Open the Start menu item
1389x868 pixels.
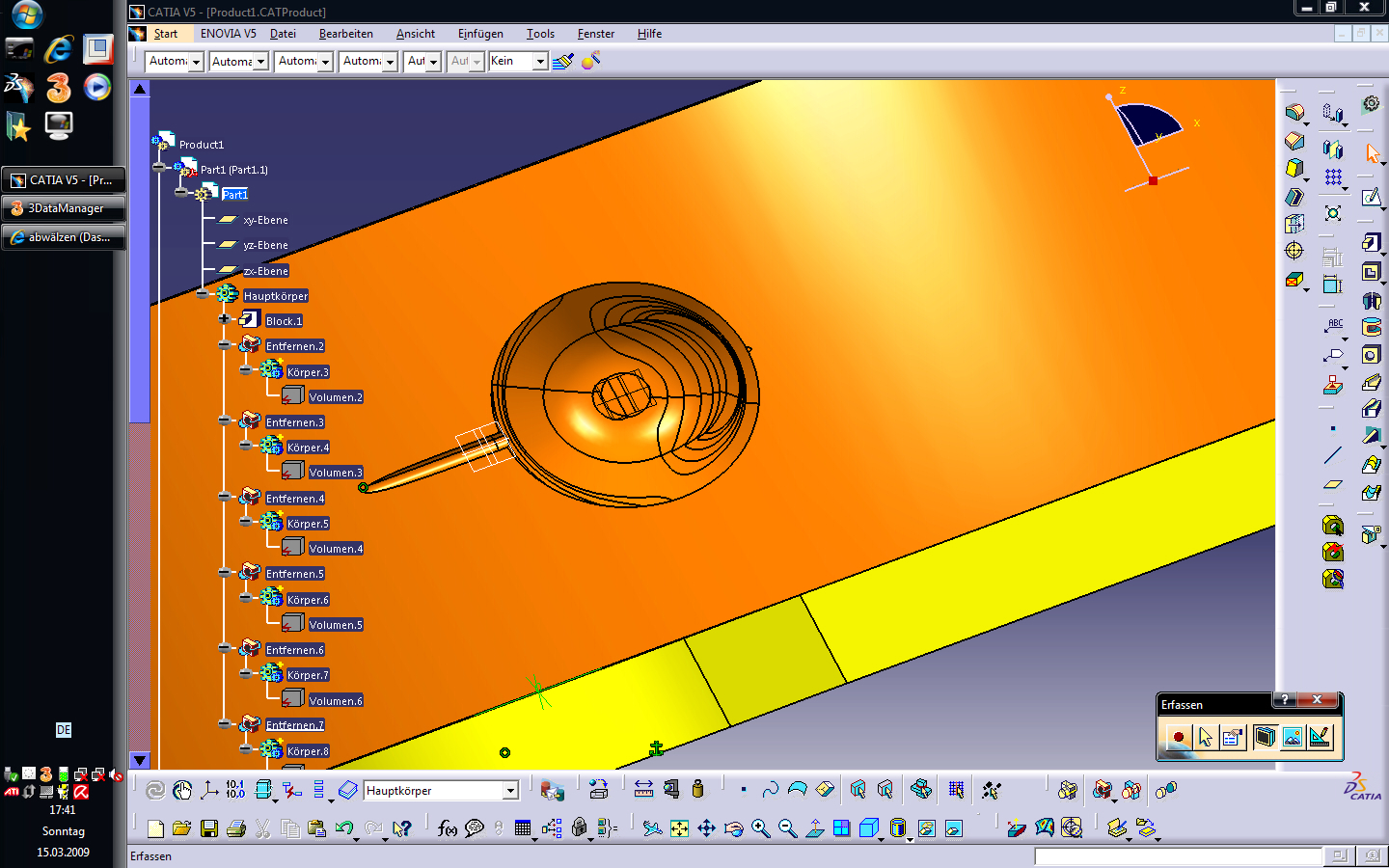166,34
